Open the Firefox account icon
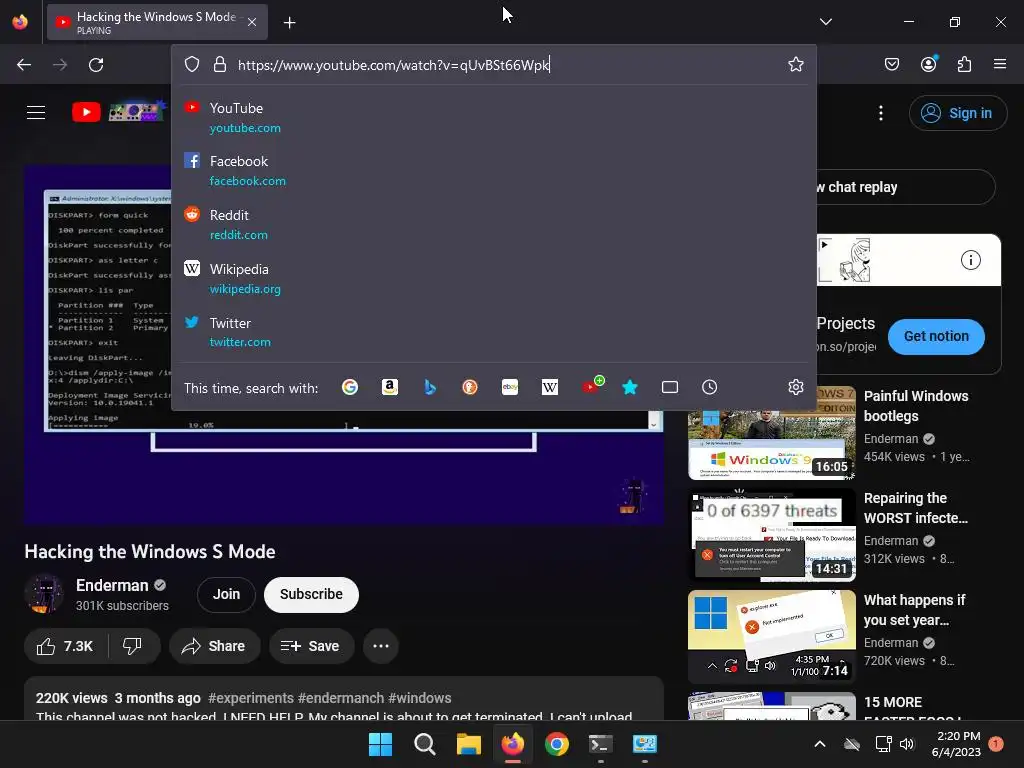 point(929,63)
